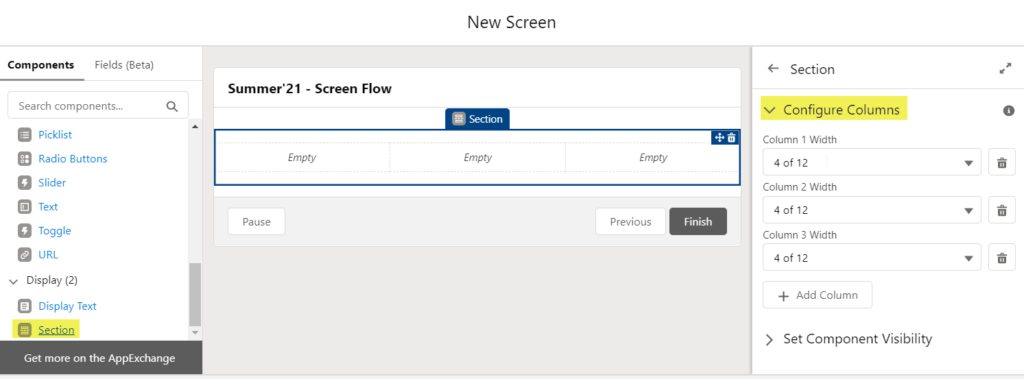1024x379 pixels.
Task: Delete the section using canvas trash icon
Action: (x=731, y=137)
